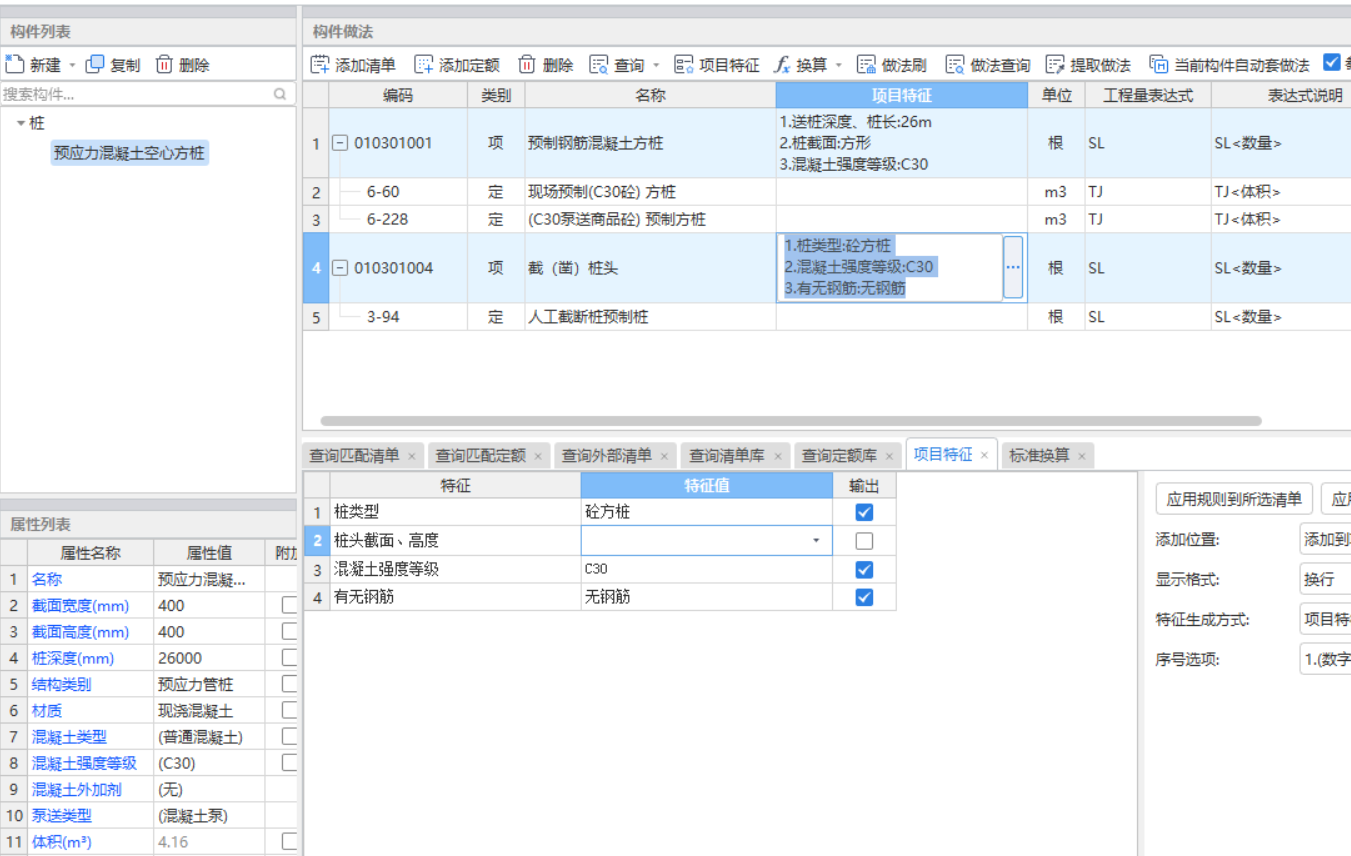Click 删除 in the component list toolbar

coord(183,65)
